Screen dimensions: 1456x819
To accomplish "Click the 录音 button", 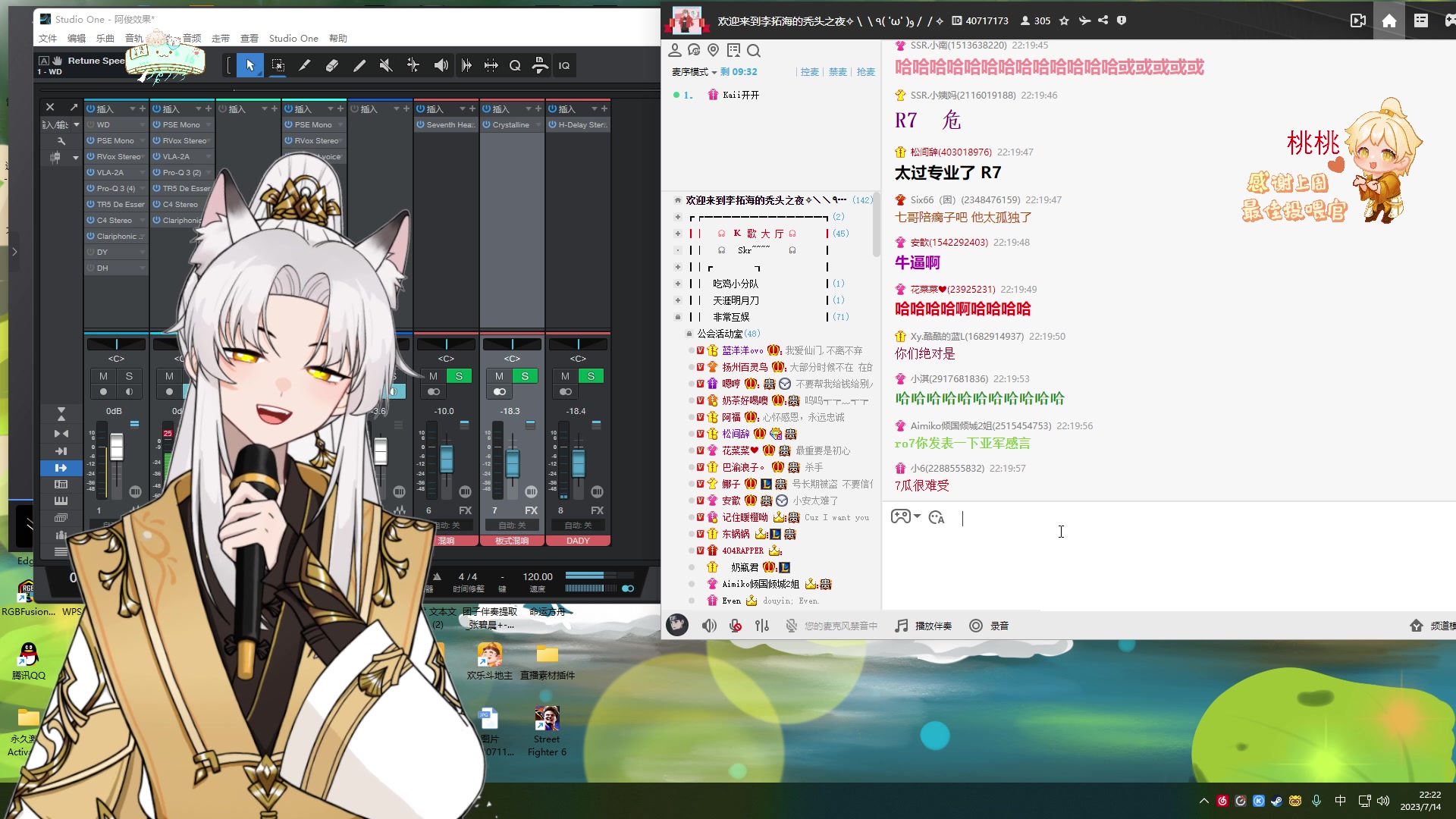I will coord(990,626).
